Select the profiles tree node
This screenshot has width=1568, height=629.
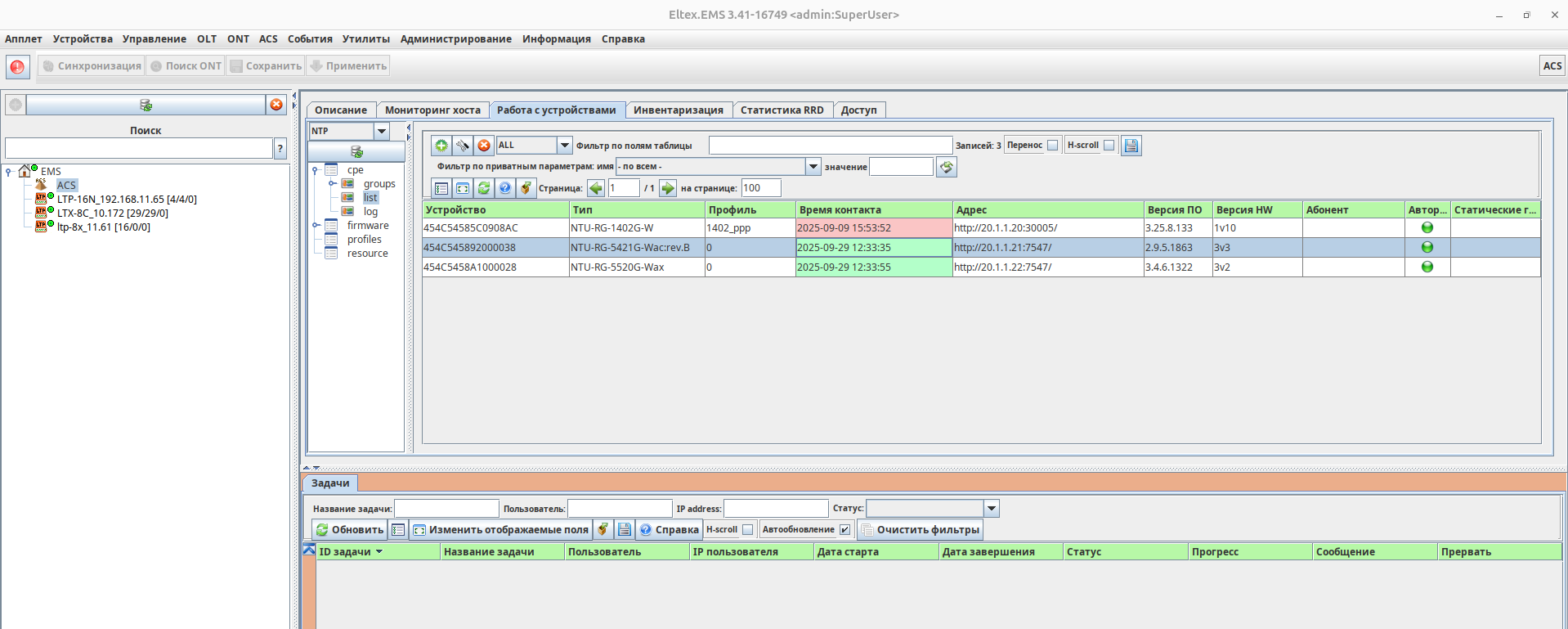365,240
